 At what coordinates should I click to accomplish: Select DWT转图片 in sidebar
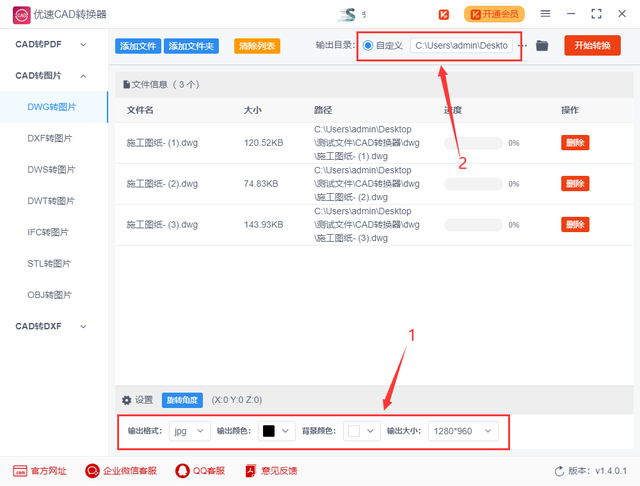(x=51, y=201)
